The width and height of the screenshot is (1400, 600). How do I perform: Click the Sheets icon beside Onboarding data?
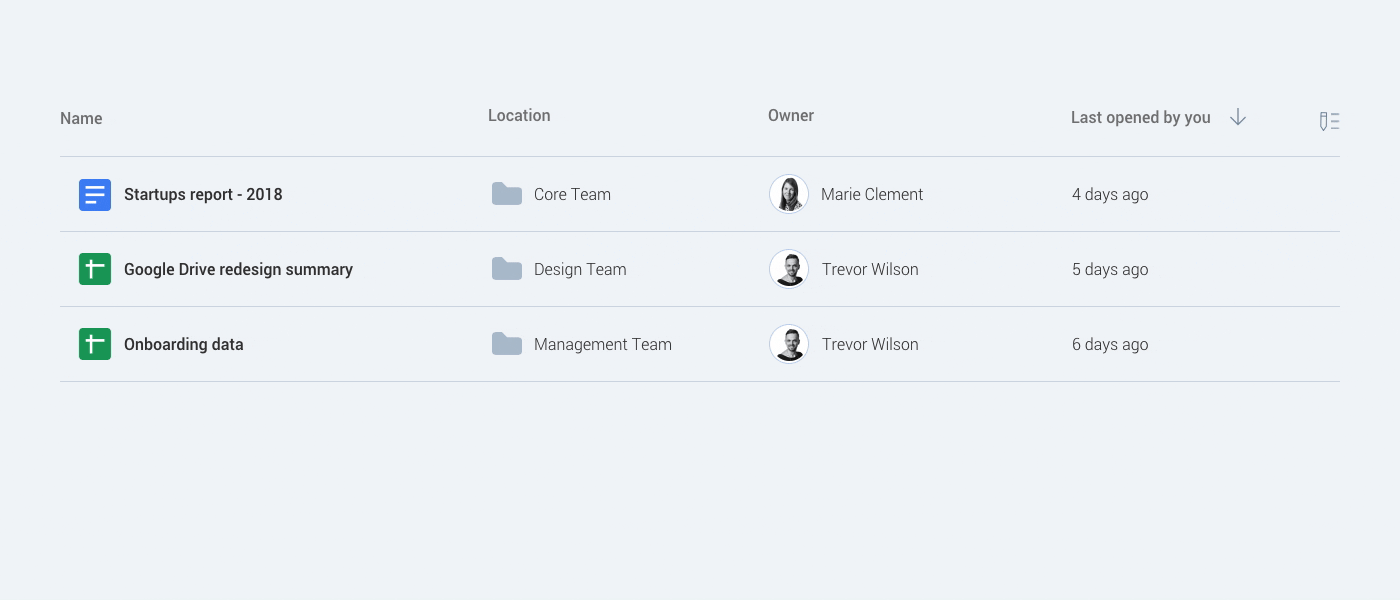pos(95,345)
